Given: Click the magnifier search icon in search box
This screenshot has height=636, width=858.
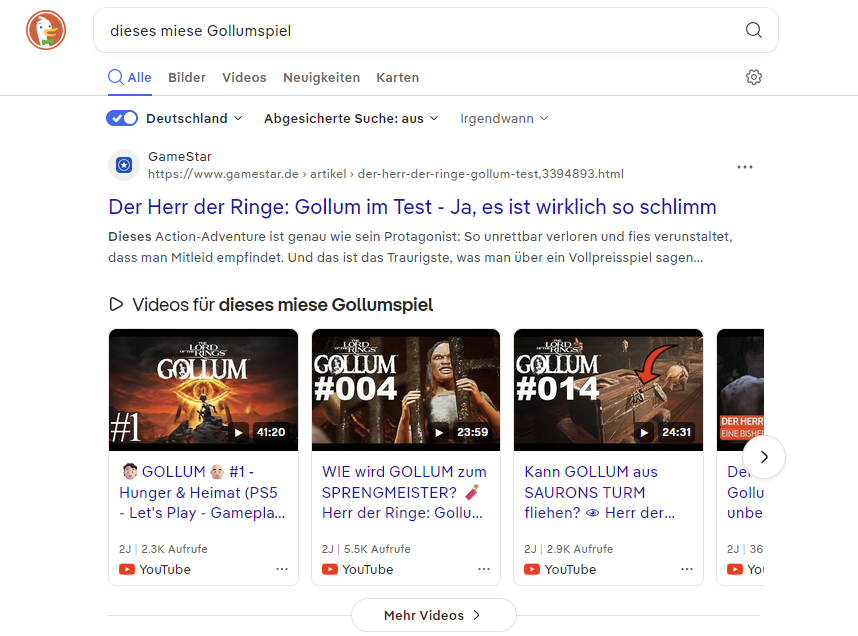Looking at the screenshot, I should click(754, 30).
